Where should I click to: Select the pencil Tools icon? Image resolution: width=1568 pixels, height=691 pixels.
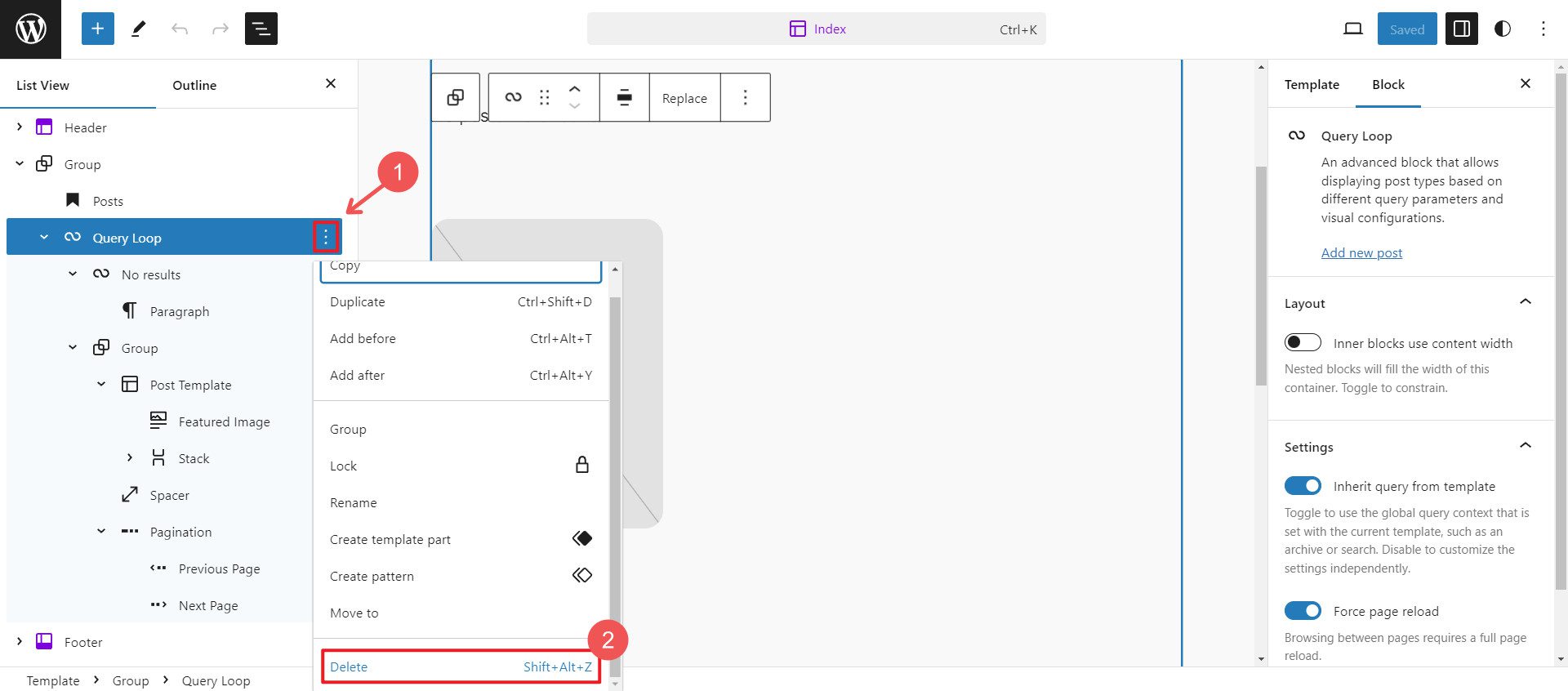139,29
